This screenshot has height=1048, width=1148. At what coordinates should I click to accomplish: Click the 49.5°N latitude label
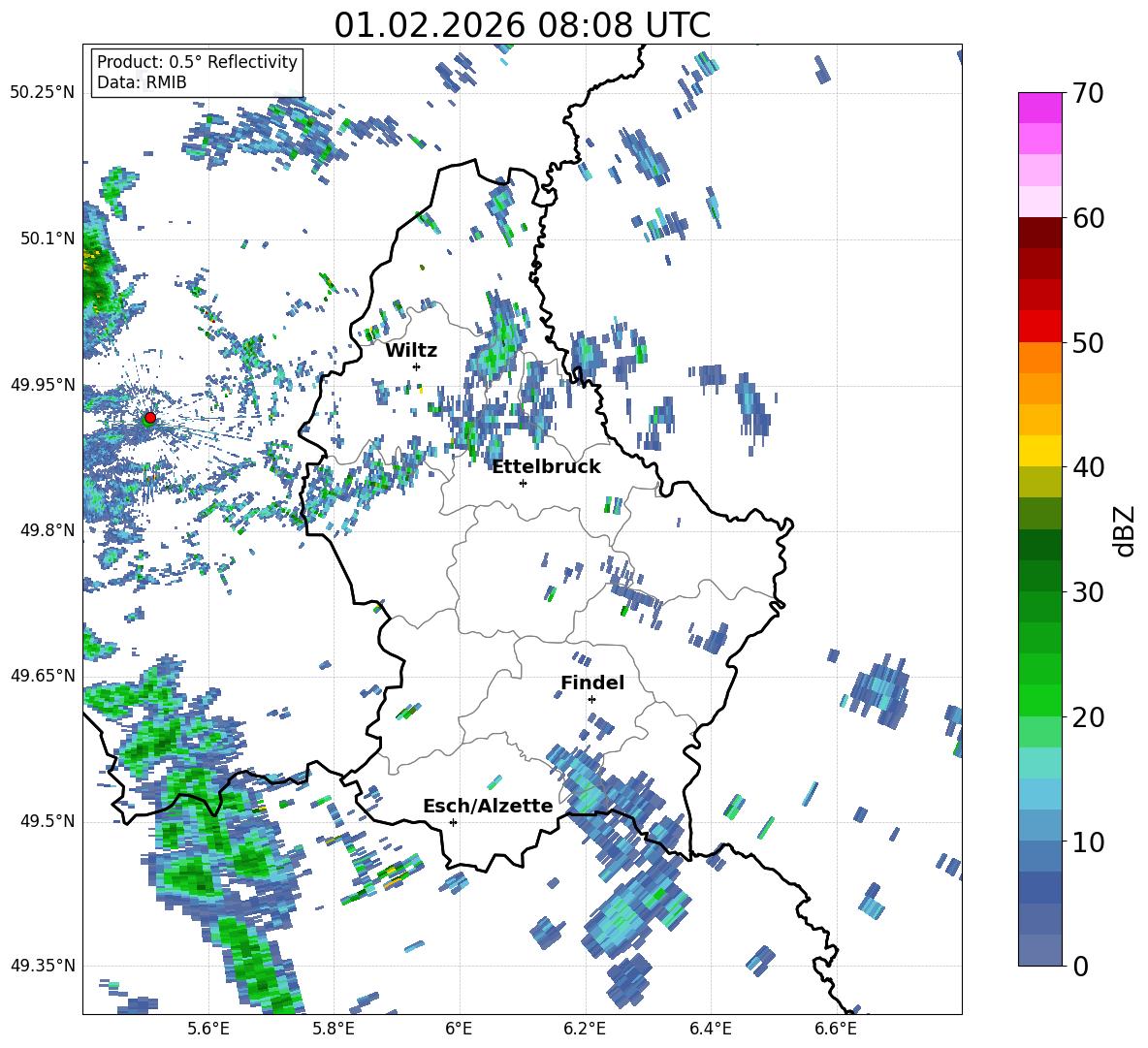48,821
